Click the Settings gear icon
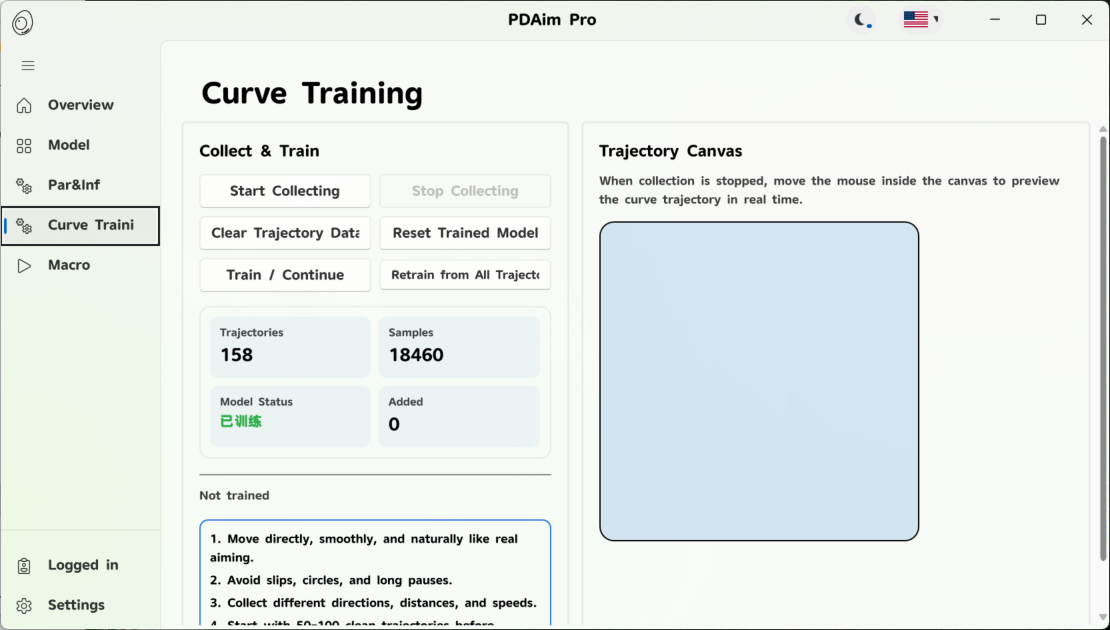The height and width of the screenshot is (630, 1110). [x=24, y=606]
